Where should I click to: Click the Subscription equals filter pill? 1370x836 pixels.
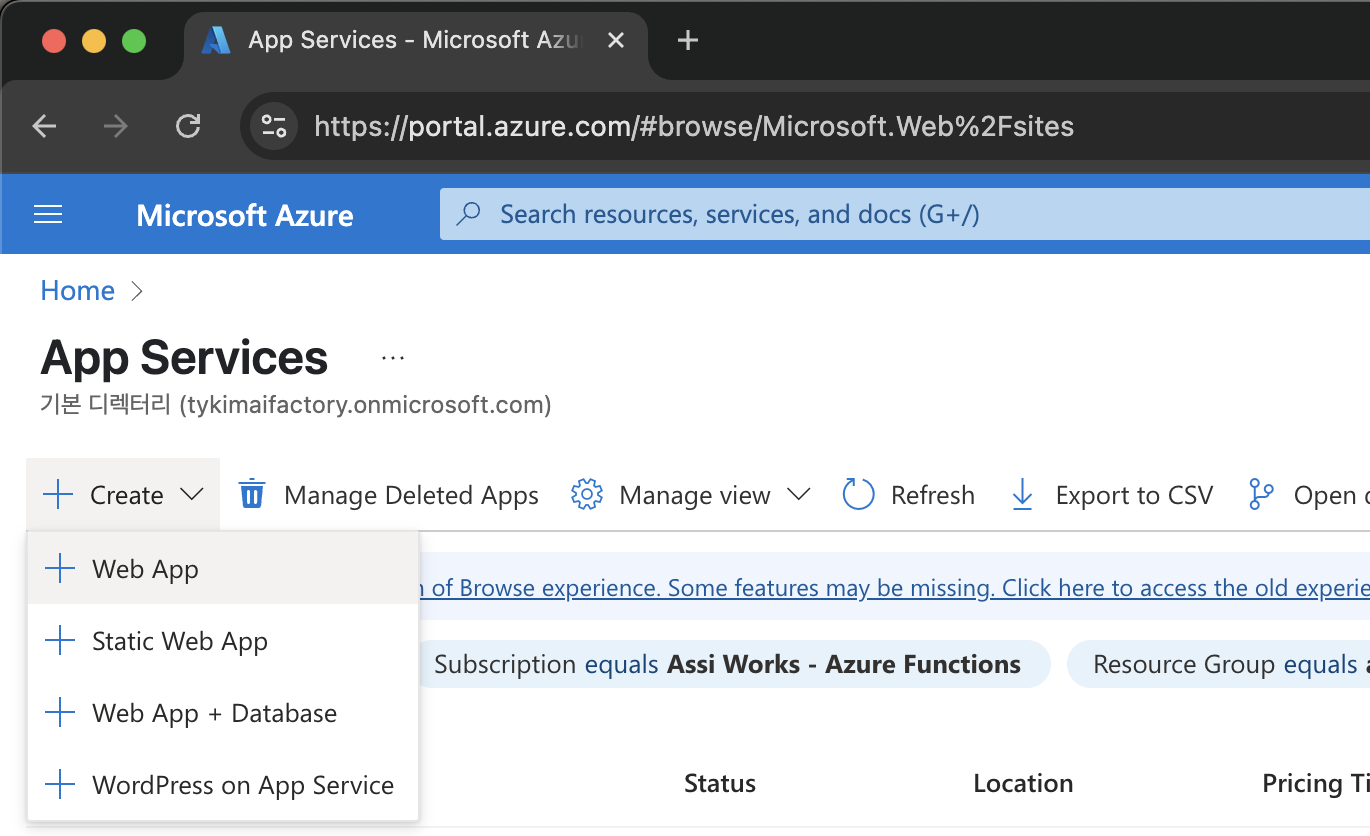[727, 665]
